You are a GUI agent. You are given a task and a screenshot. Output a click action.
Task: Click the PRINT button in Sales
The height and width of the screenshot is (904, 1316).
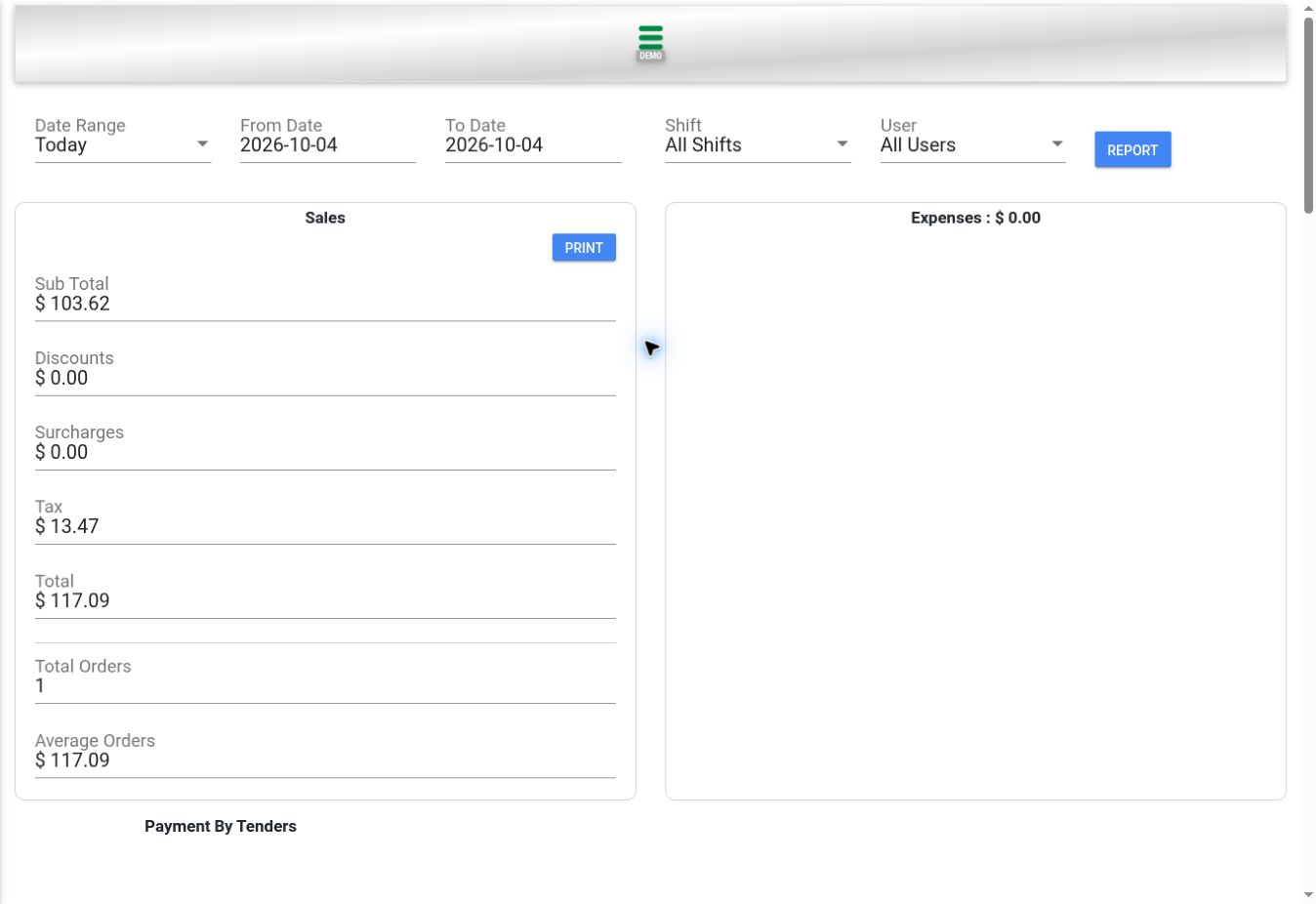pos(584,248)
